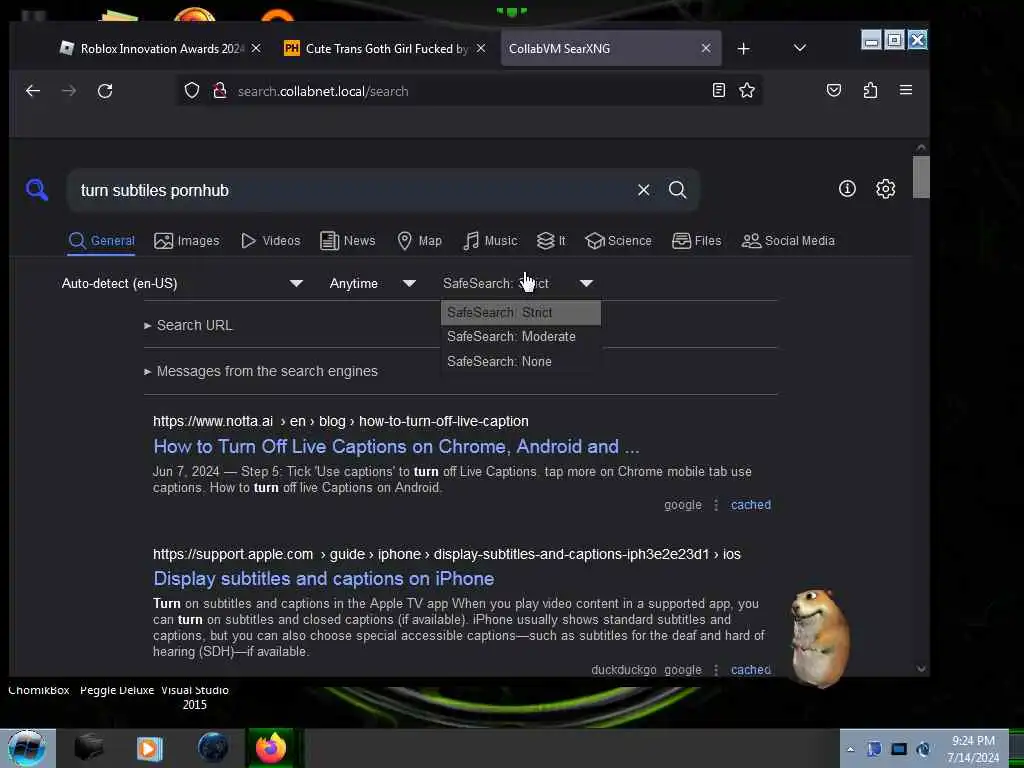Select the Images search category
Viewport: 1024px width, 768px height.
(187, 240)
